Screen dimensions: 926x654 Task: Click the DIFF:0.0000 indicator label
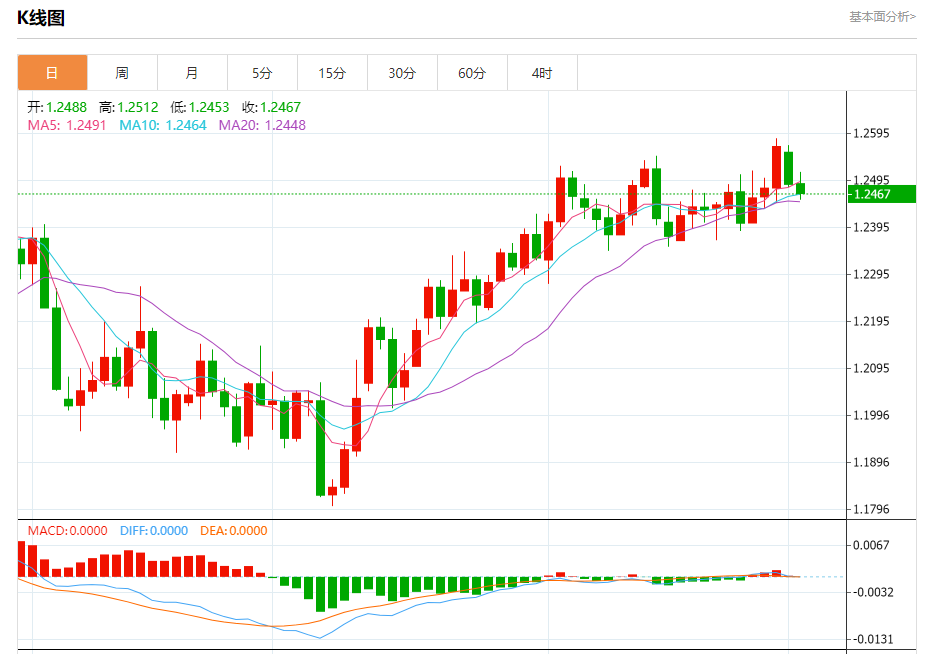(154, 531)
